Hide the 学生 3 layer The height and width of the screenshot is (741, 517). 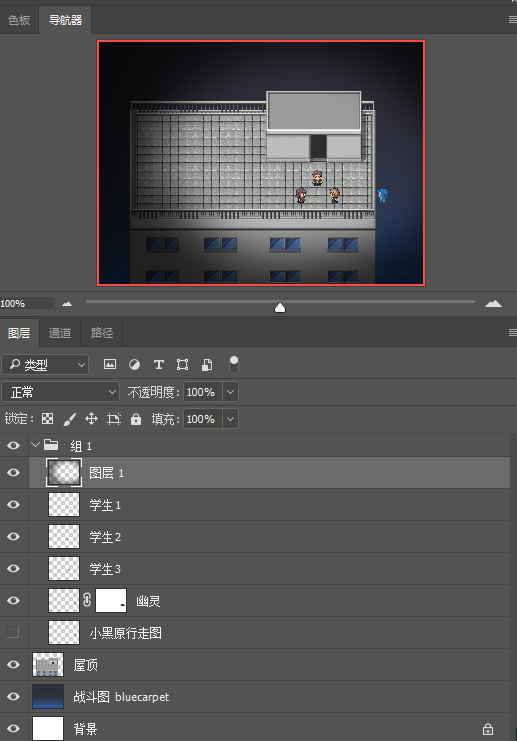pos(14,568)
